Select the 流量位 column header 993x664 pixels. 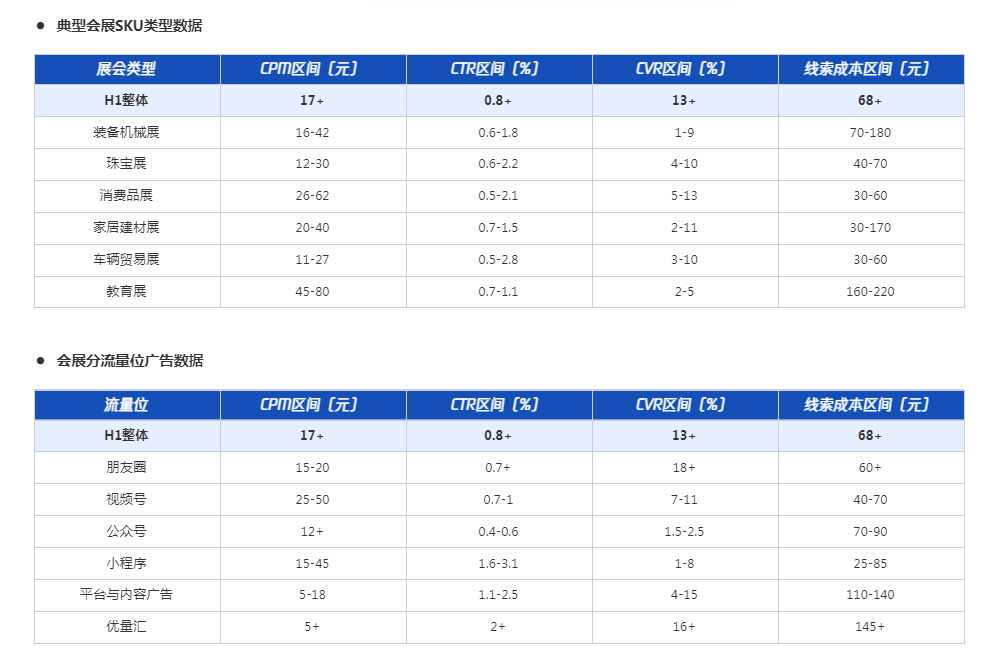click(x=126, y=404)
